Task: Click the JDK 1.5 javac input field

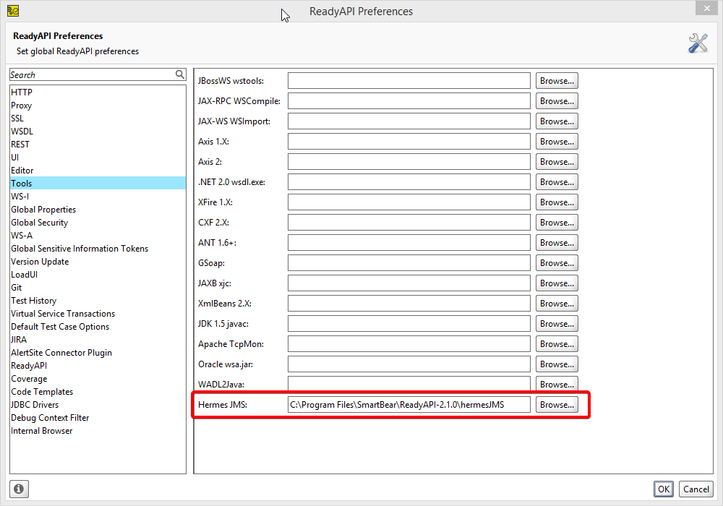Action: (x=409, y=324)
